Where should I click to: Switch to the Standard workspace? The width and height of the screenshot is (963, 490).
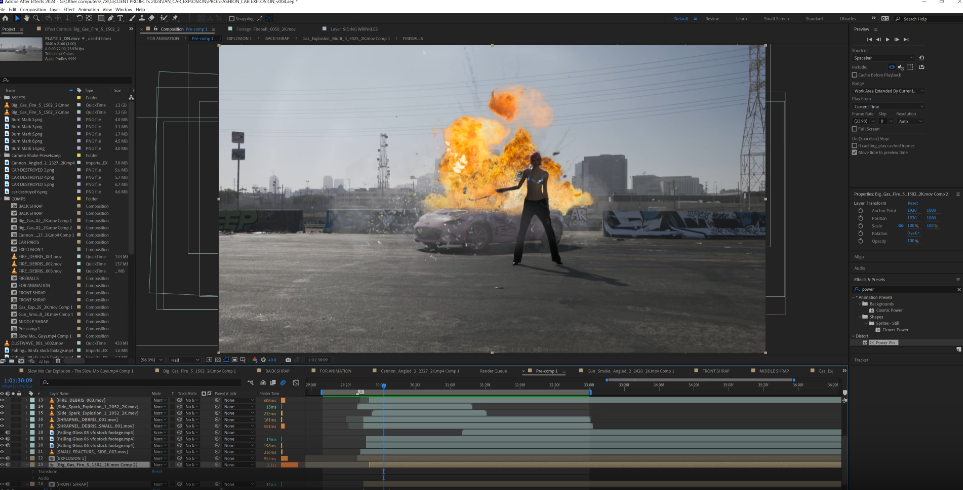pos(814,19)
